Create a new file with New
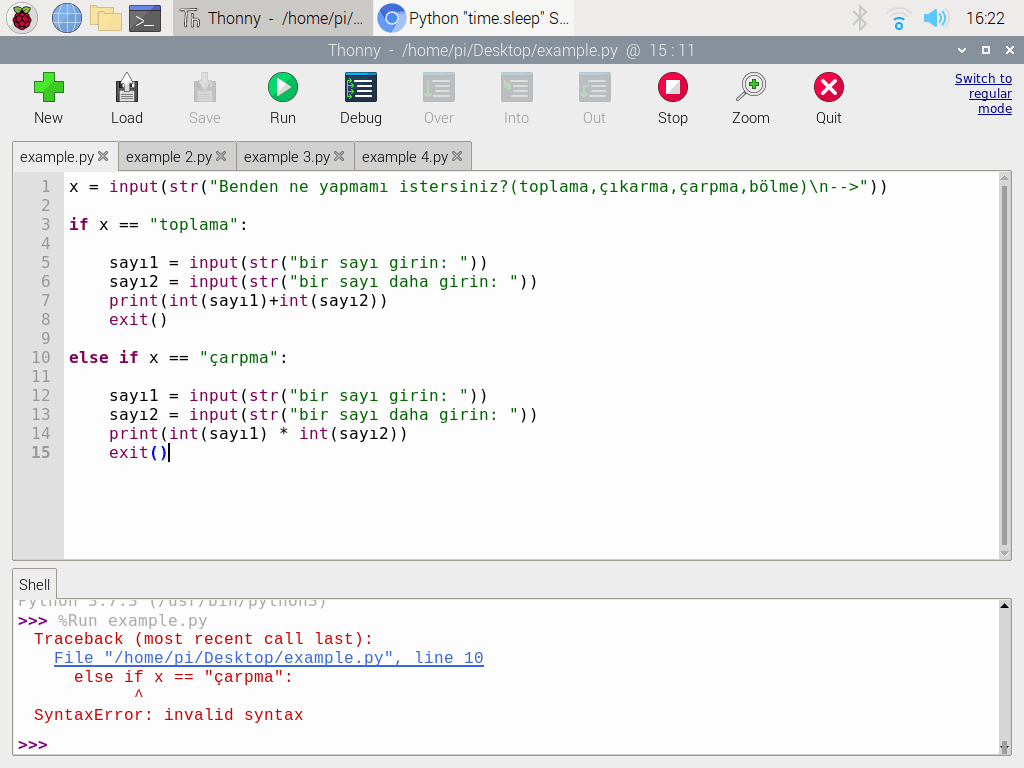The image size is (1024, 768). tap(48, 99)
